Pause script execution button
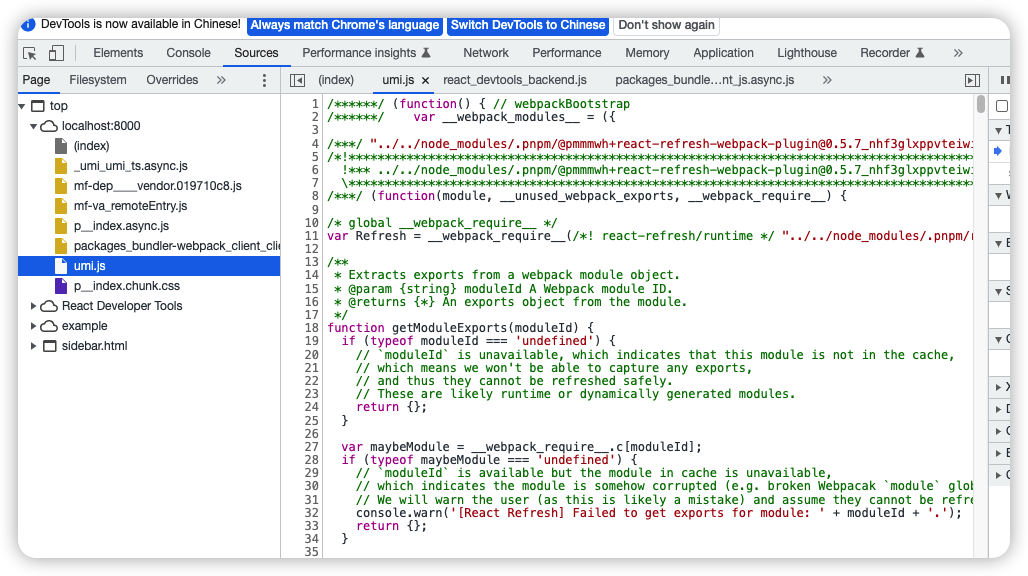This screenshot has height=576, width=1028. [1005, 80]
